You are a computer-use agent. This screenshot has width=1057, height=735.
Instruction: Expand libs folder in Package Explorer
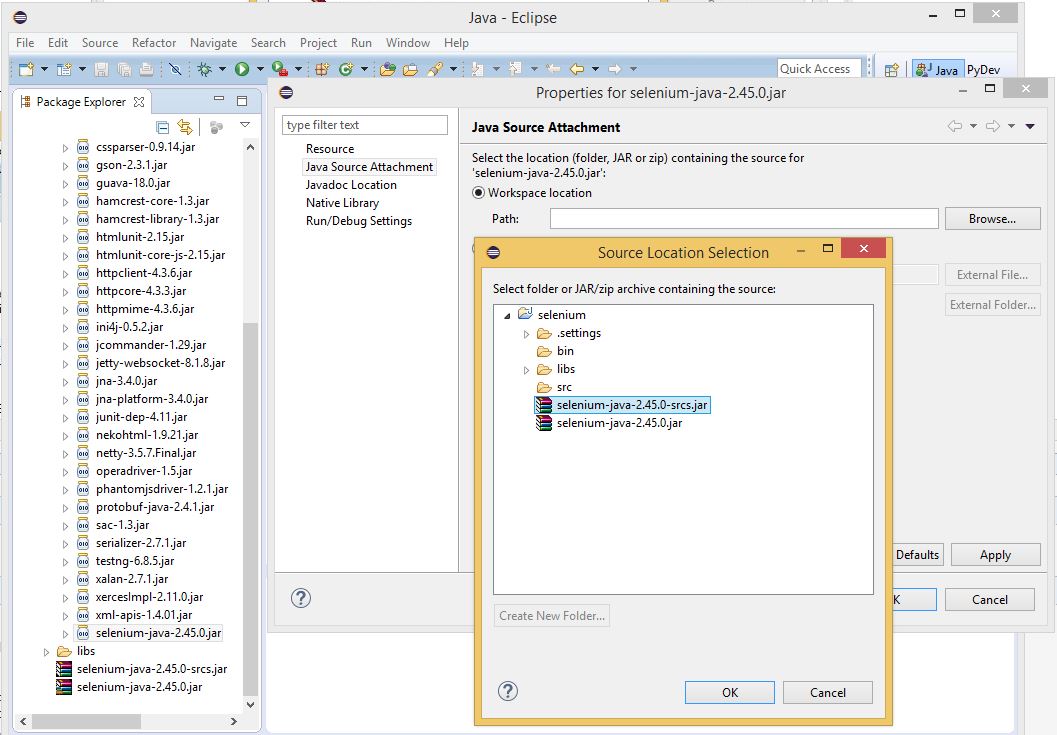click(46, 652)
